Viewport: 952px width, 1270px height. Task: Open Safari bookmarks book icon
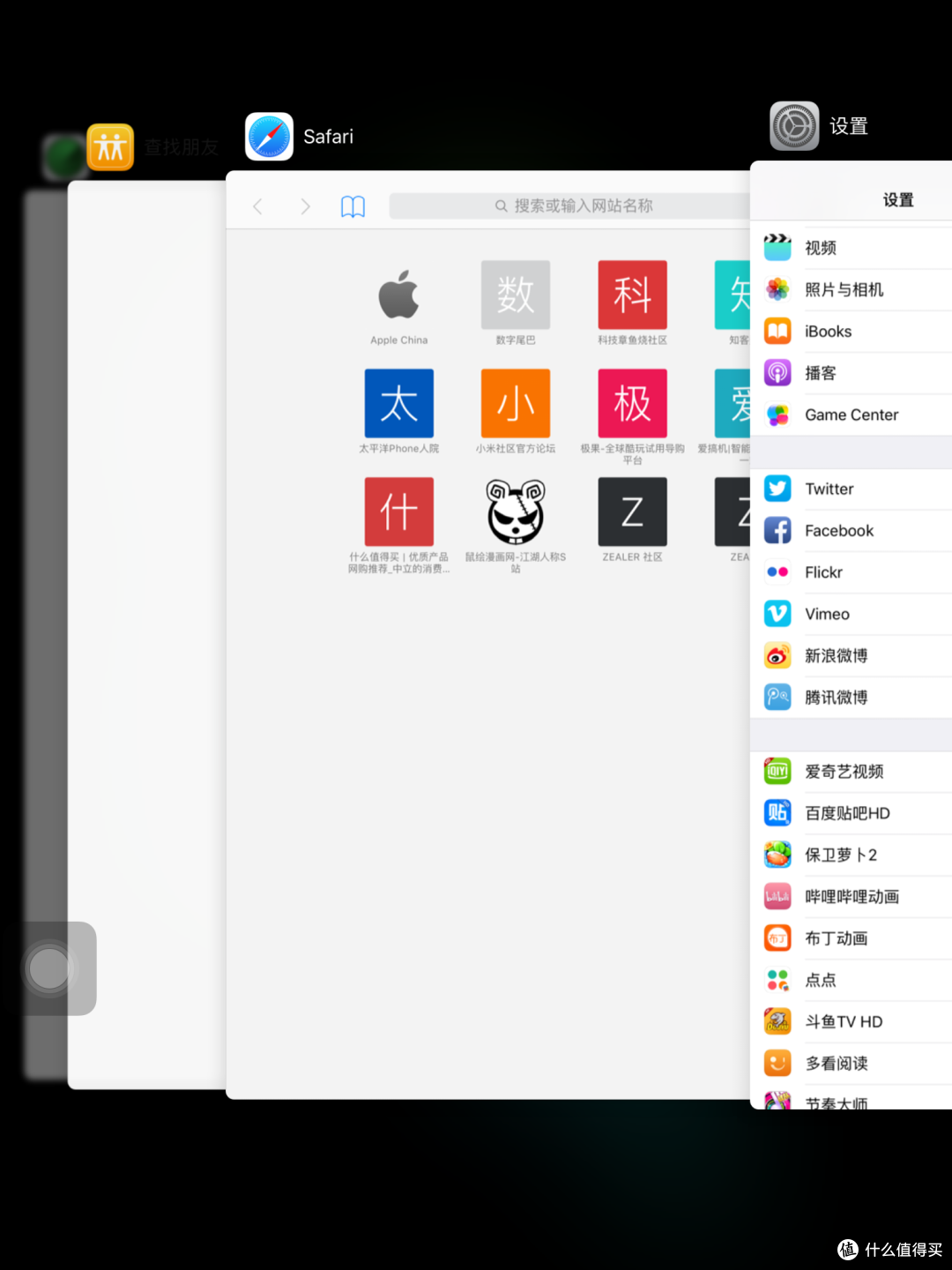(x=353, y=206)
